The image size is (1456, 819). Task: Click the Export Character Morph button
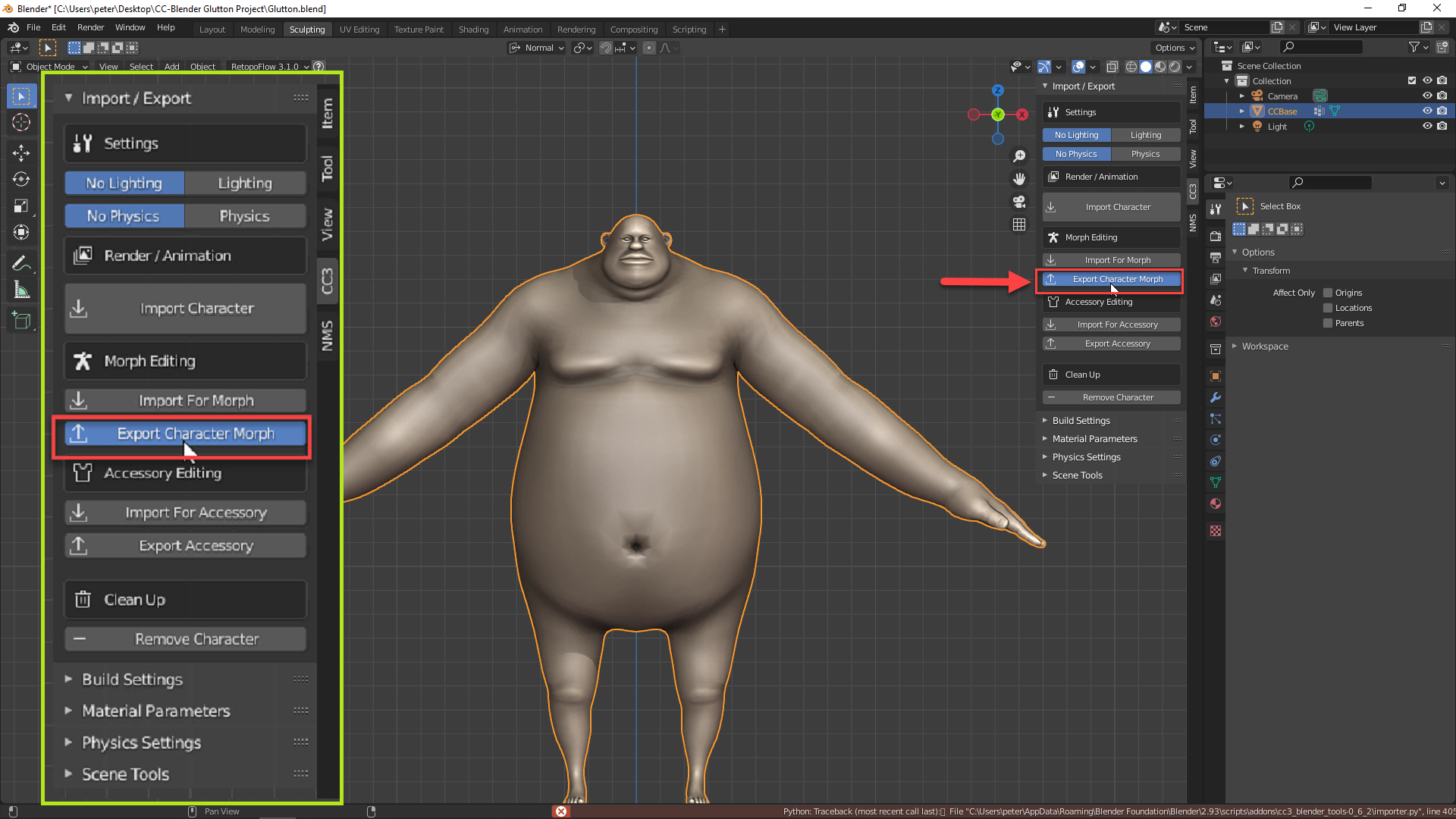coord(195,433)
